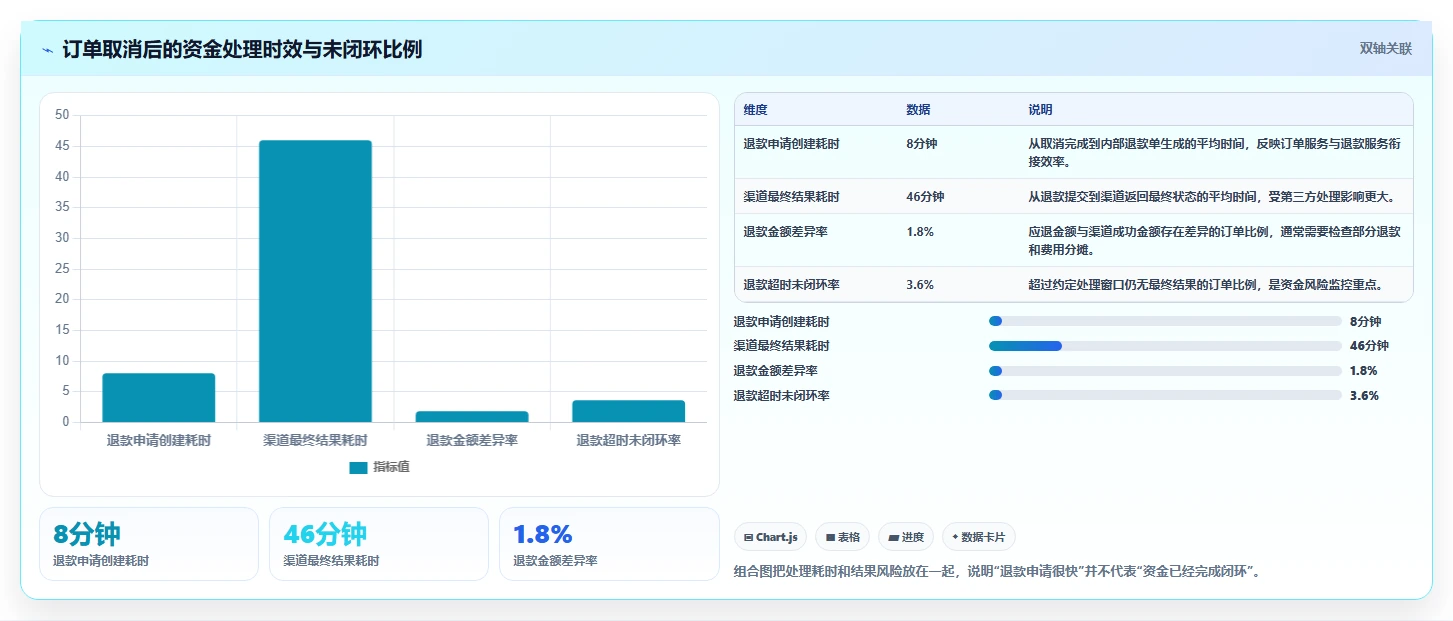Click the footer note starting 组合图把处理耗时

(997, 572)
